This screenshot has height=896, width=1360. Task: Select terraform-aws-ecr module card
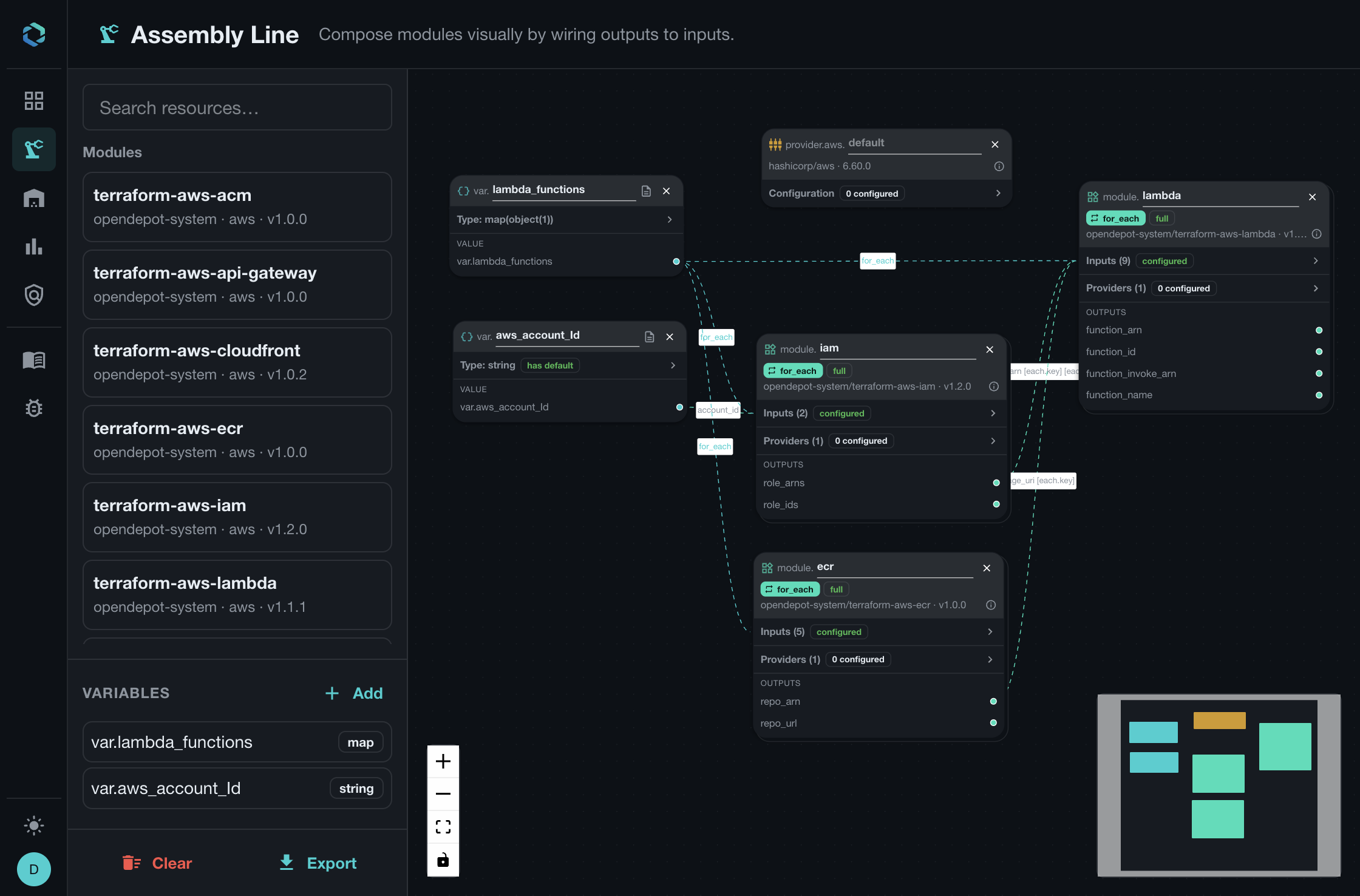(237, 440)
